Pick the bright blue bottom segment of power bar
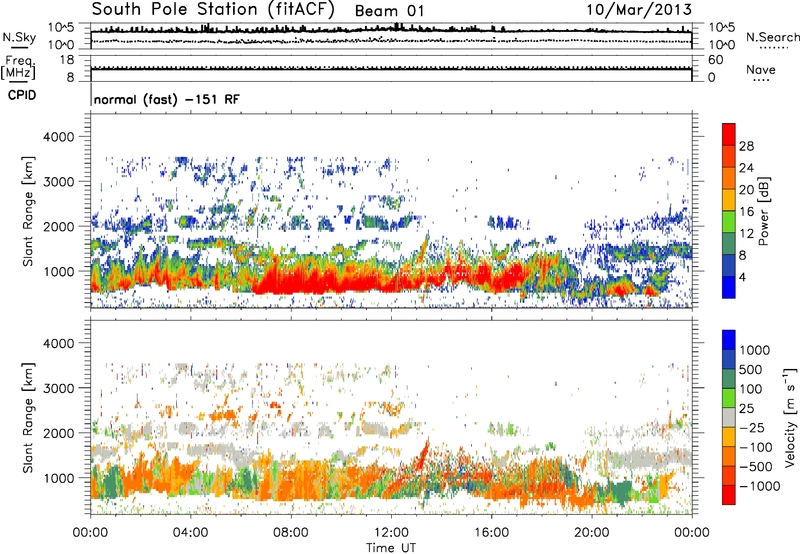 click(x=729, y=288)
